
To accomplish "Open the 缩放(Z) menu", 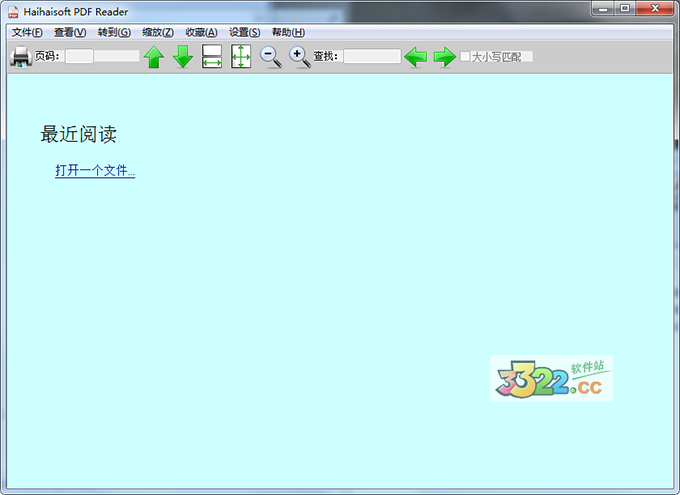I will click(x=158, y=33).
